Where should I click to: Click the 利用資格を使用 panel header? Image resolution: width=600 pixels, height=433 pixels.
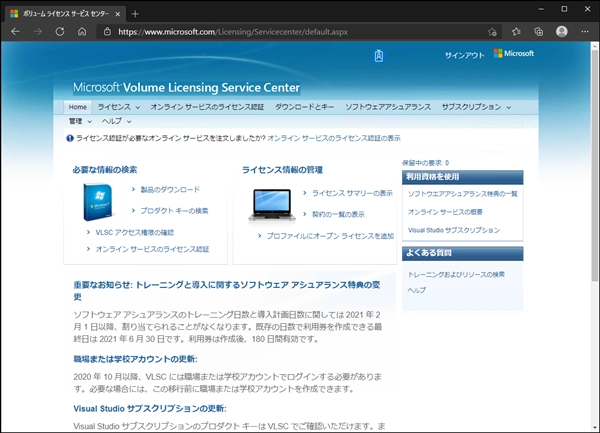[462, 177]
